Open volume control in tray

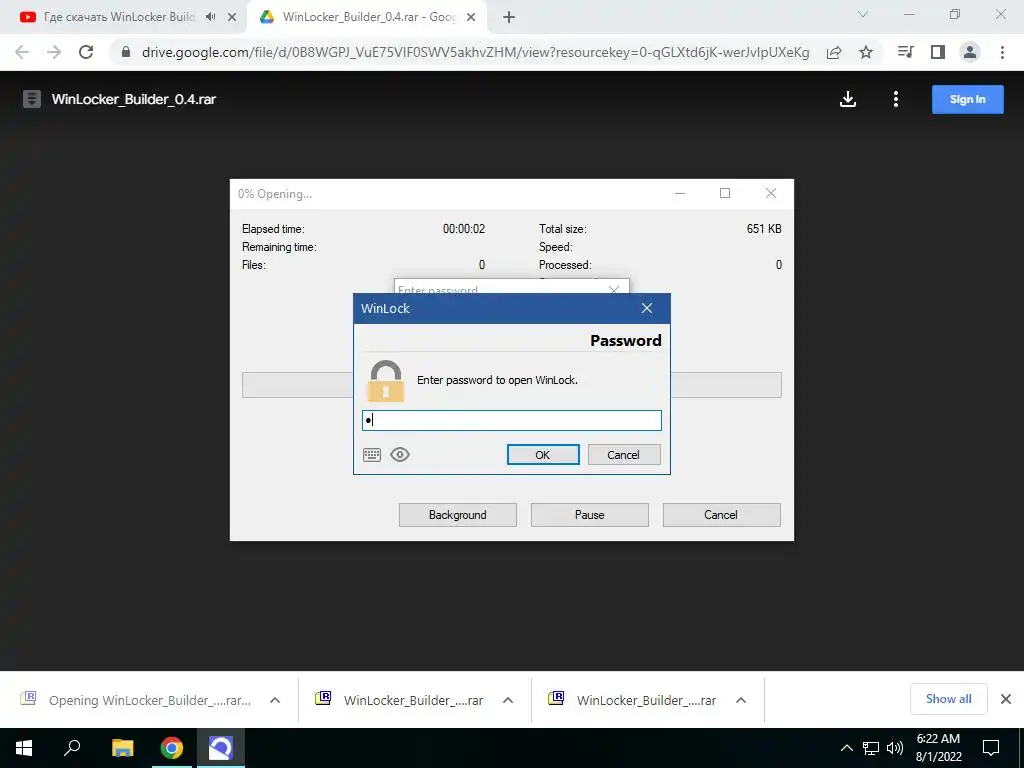[895, 748]
